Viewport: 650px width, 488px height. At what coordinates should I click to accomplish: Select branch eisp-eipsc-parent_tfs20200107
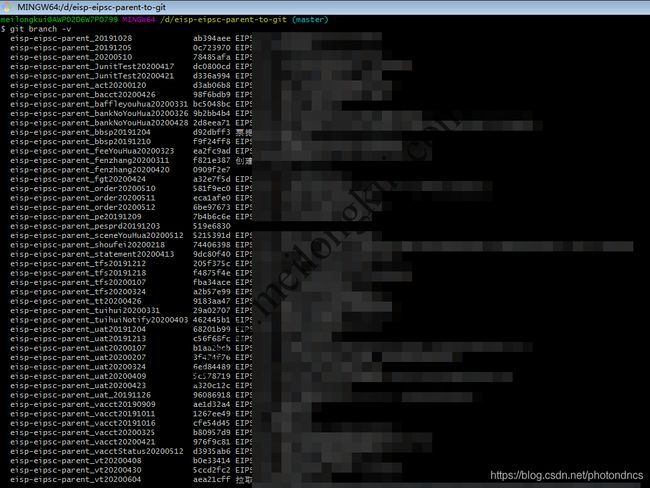click(78, 282)
